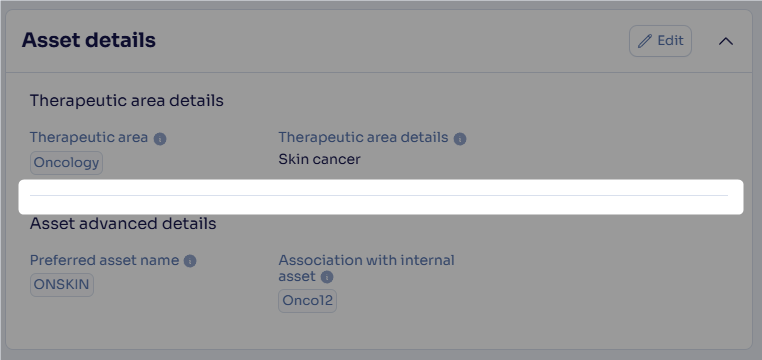Click the Therapeutic area details section heading
The image size is (762, 360).
(x=126, y=101)
